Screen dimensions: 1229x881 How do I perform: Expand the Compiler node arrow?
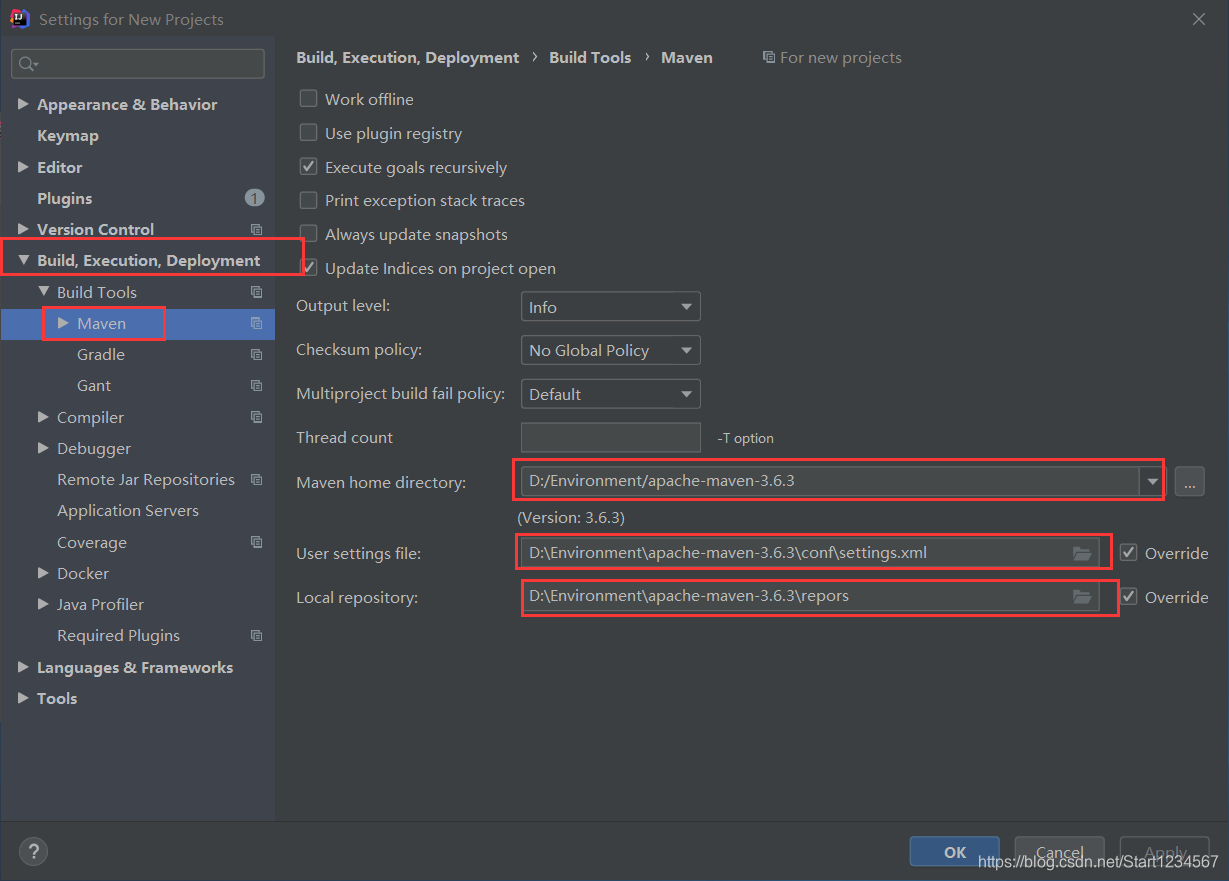pos(43,417)
